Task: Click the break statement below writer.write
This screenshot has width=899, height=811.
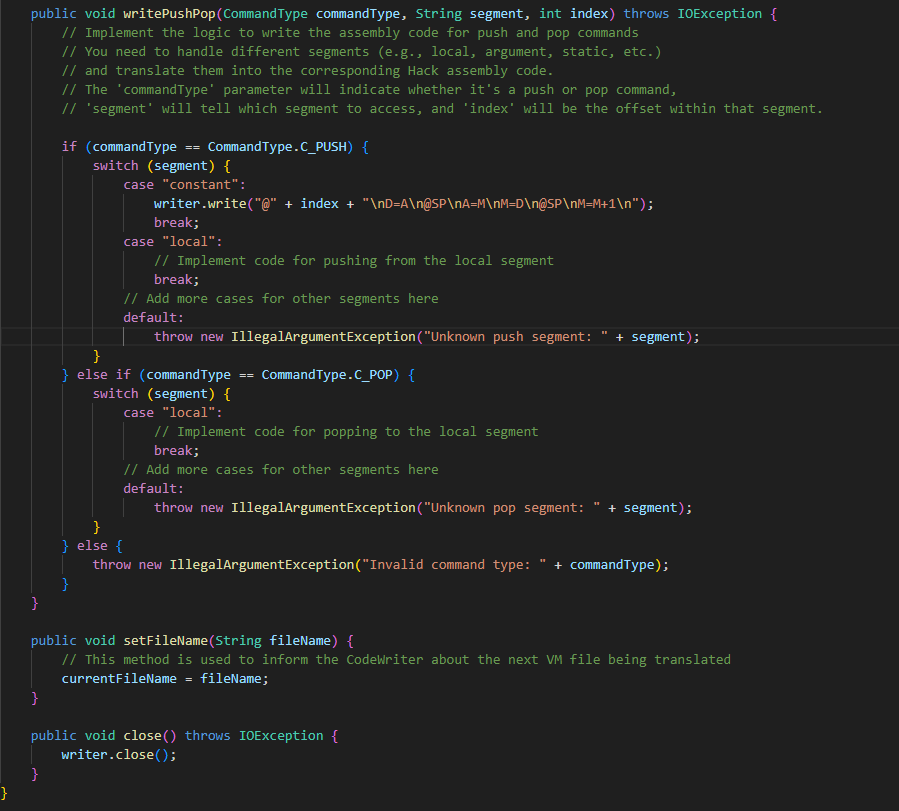Action: (176, 222)
